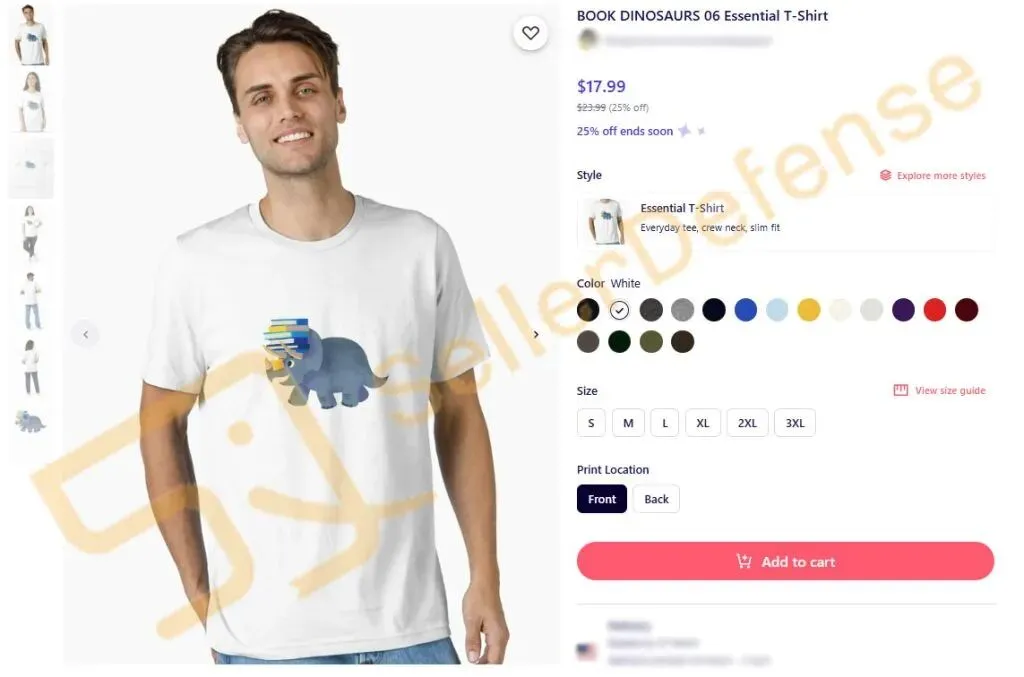This screenshot has height=677, width=1024.
Task: Click the seller avatar under product title
Action: (588, 40)
